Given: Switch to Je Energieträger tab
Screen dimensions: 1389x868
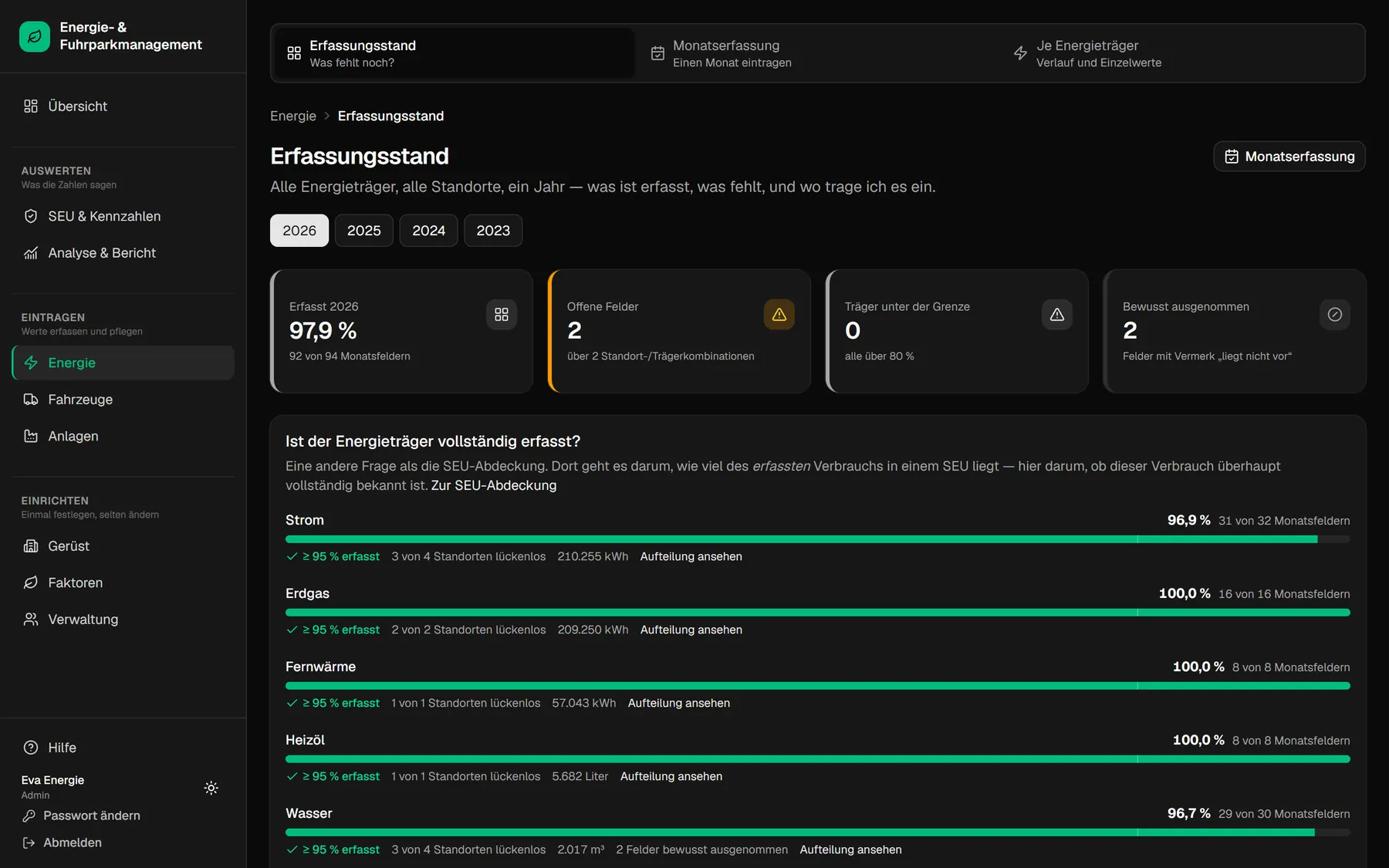Looking at the screenshot, I should [x=1181, y=53].
